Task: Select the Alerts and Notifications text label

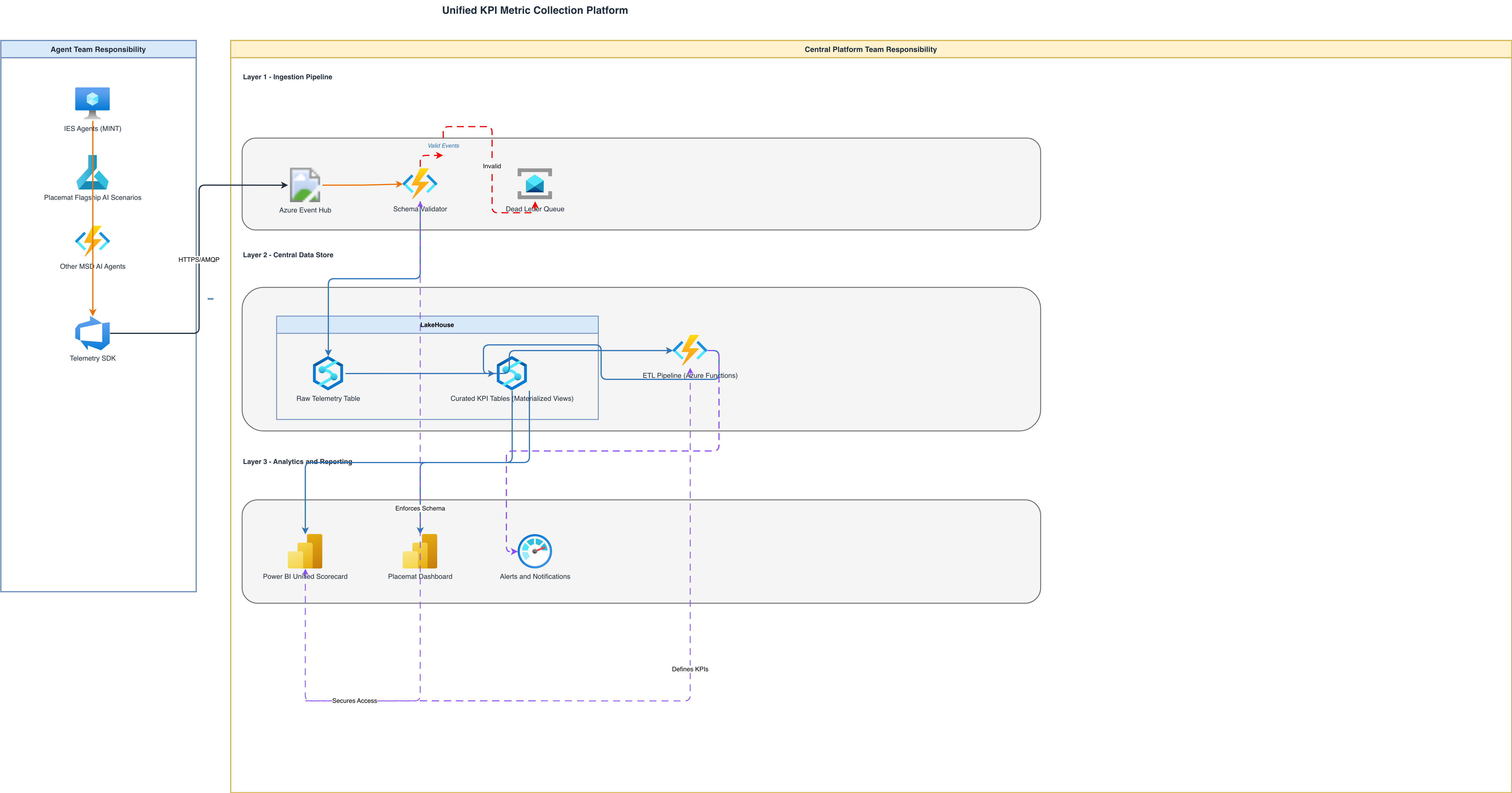Action: pos(535,577)
